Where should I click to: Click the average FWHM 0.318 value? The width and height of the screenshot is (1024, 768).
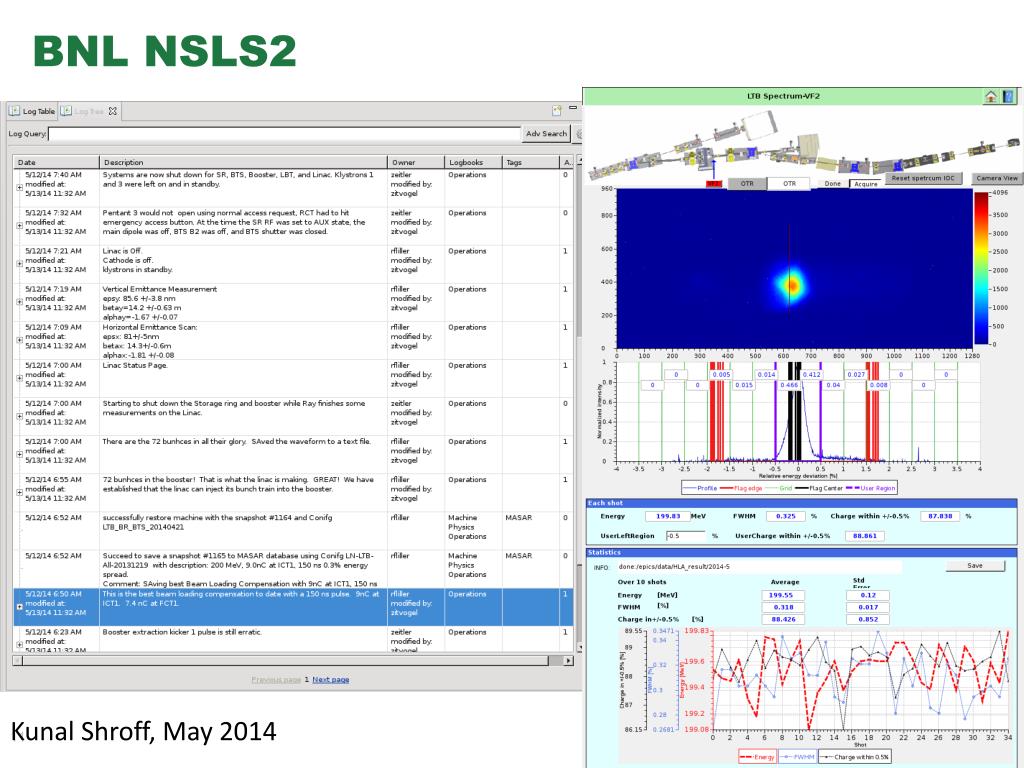pos(782,607)
